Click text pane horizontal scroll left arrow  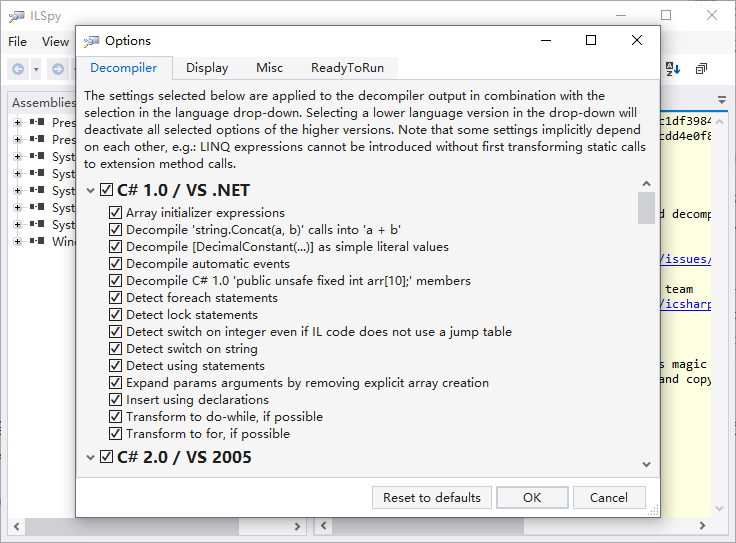tap(323, 526)
